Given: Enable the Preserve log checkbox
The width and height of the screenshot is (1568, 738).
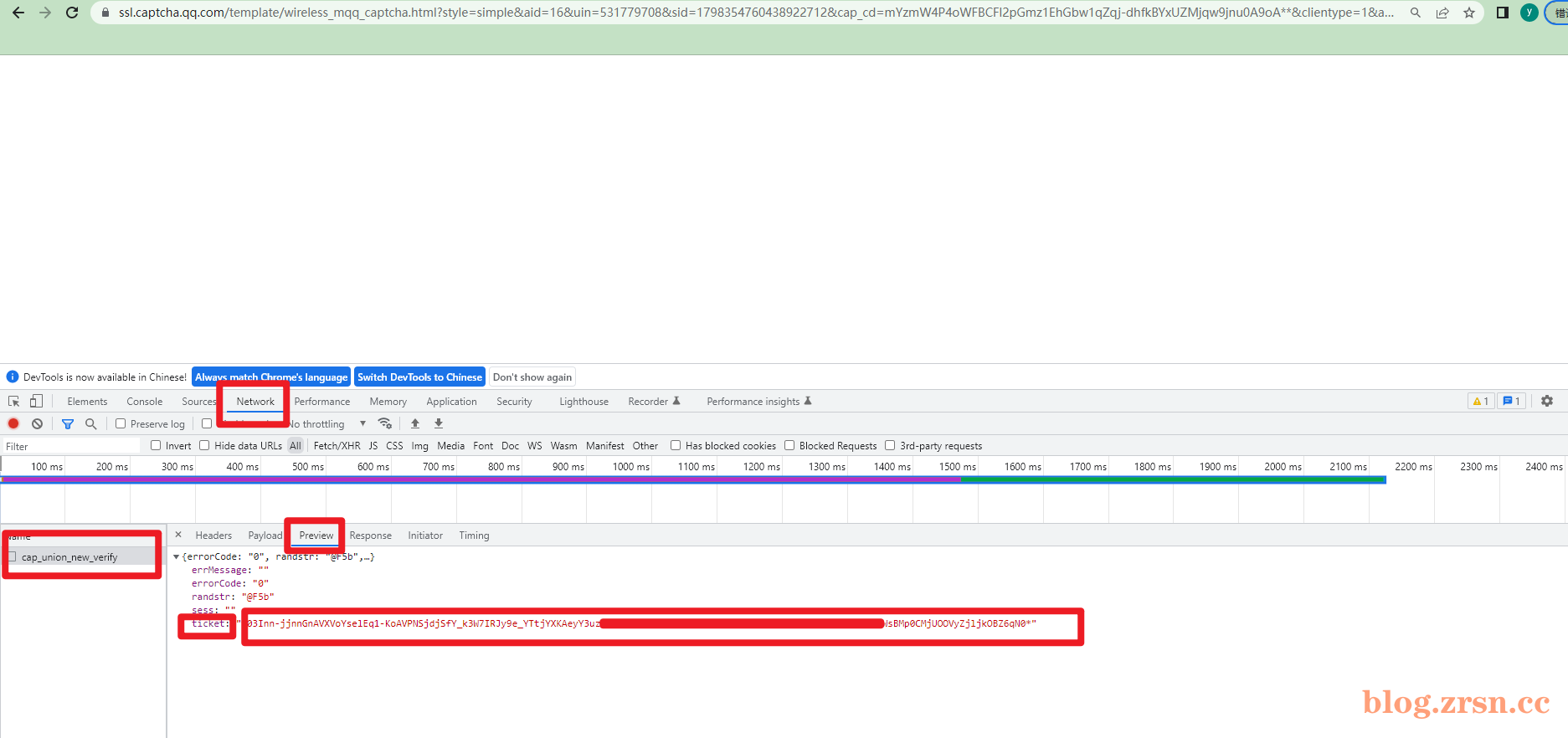Looking at the screenshot, I should pos(121,423).
